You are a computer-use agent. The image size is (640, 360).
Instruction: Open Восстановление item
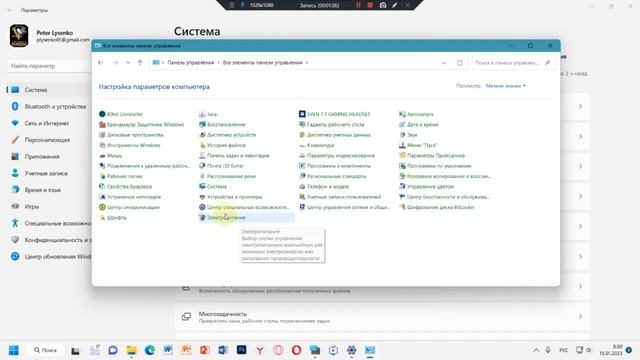[222, 124]
